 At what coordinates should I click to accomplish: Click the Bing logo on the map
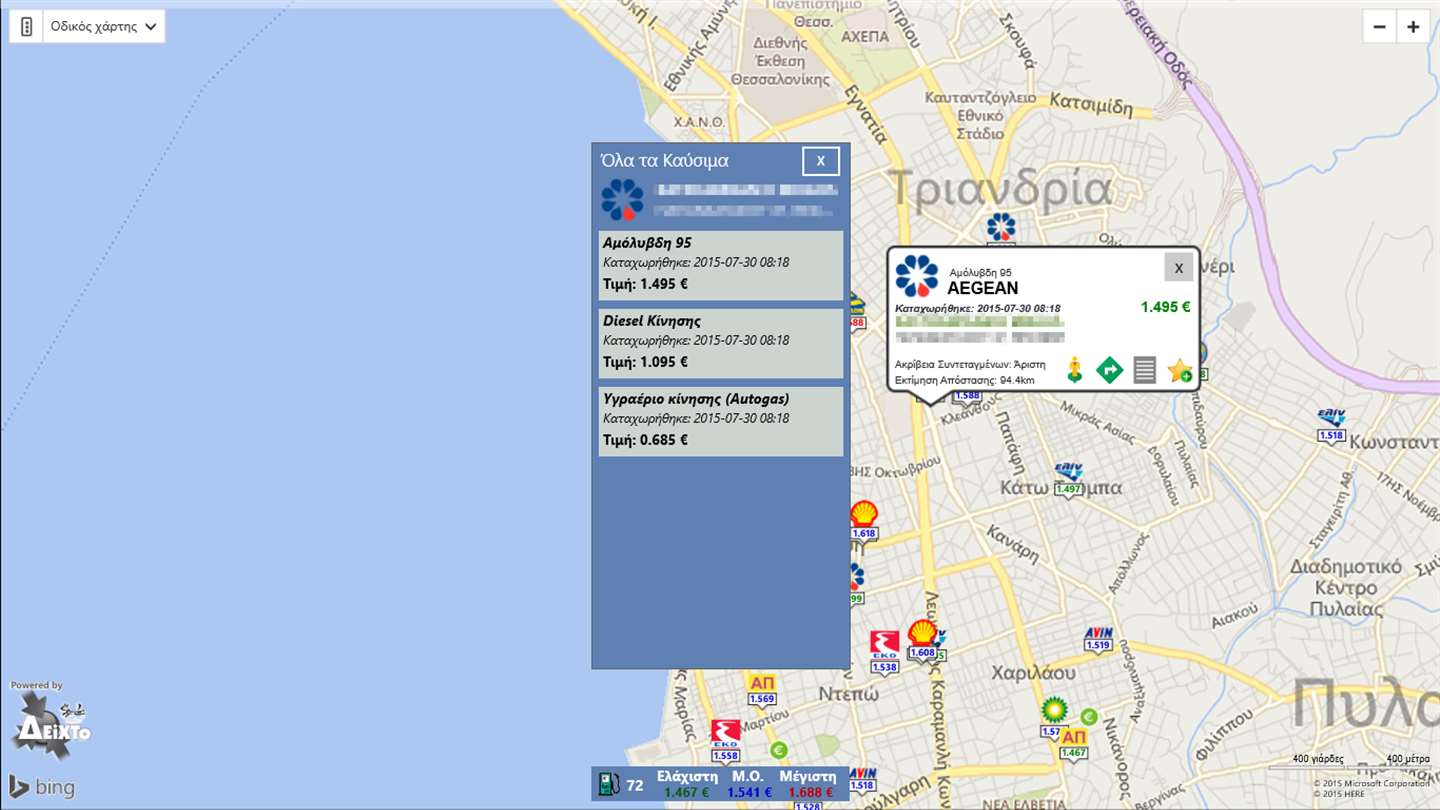(x=42, y=787)
